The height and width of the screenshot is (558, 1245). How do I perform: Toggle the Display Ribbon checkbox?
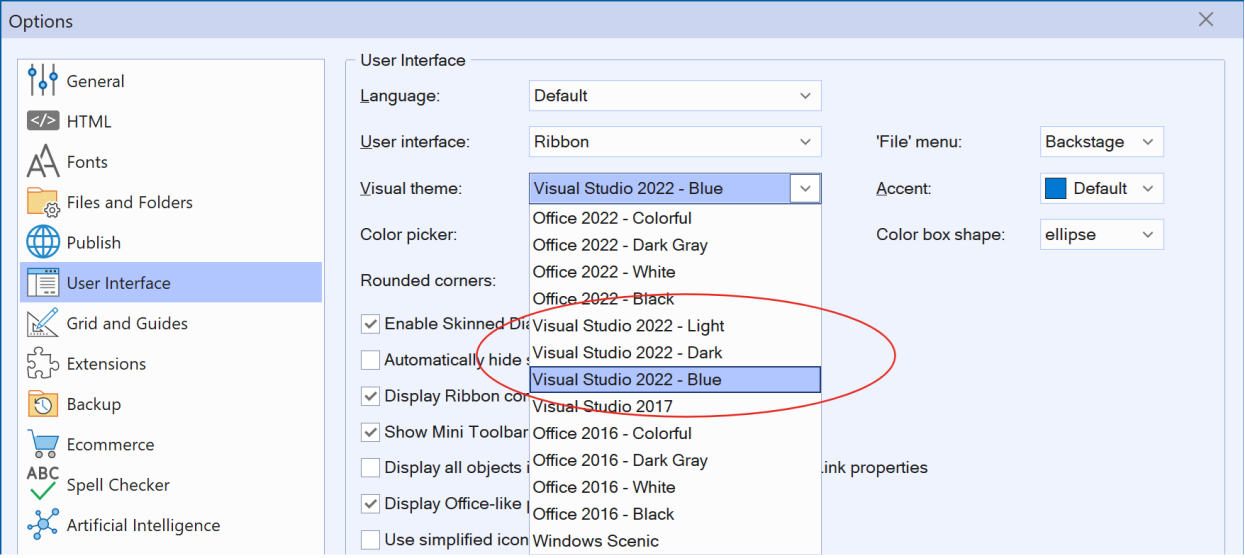370,396
